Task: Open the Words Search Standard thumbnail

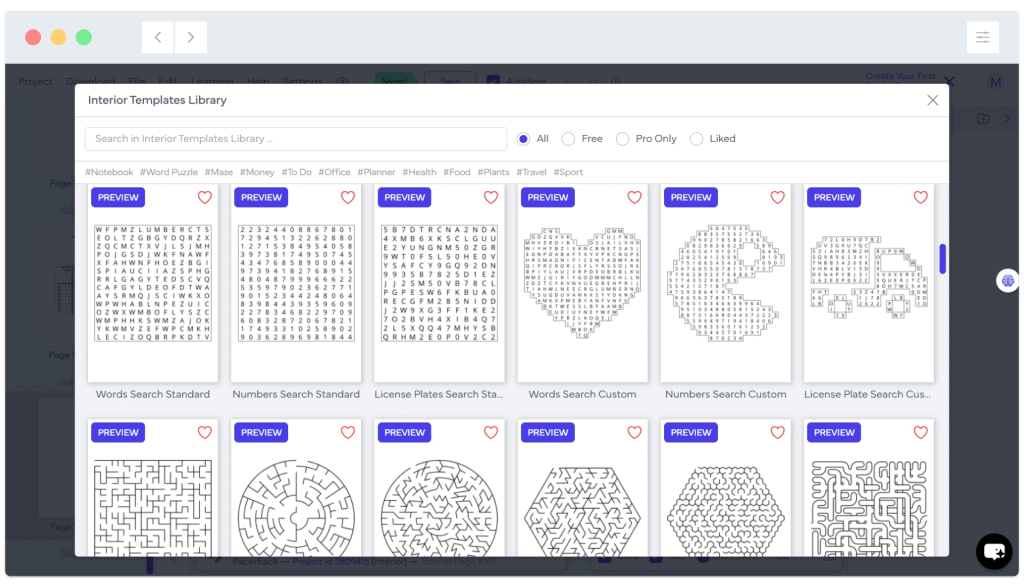Action: (153, 283)
